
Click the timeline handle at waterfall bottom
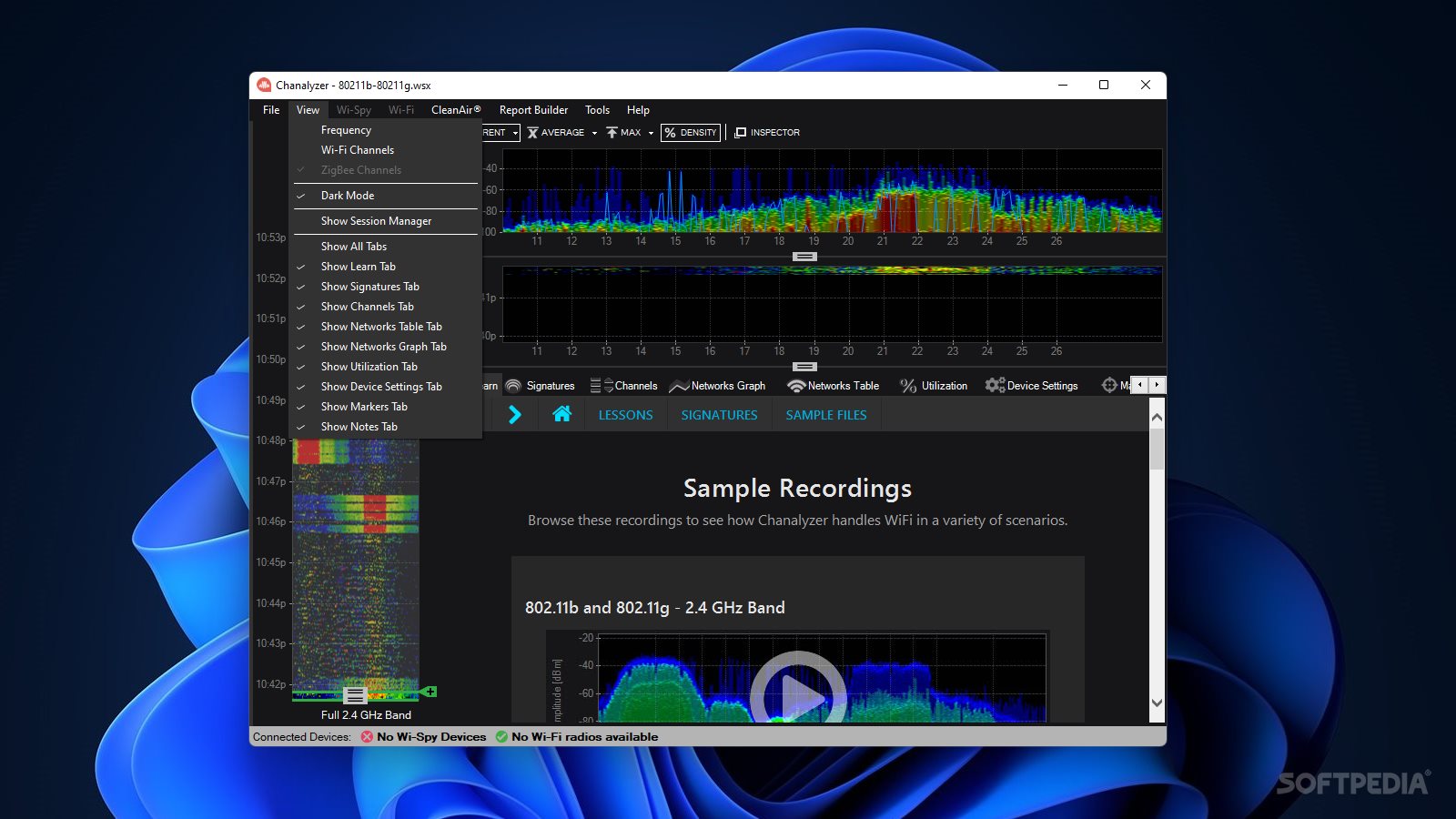click(355, 695)
